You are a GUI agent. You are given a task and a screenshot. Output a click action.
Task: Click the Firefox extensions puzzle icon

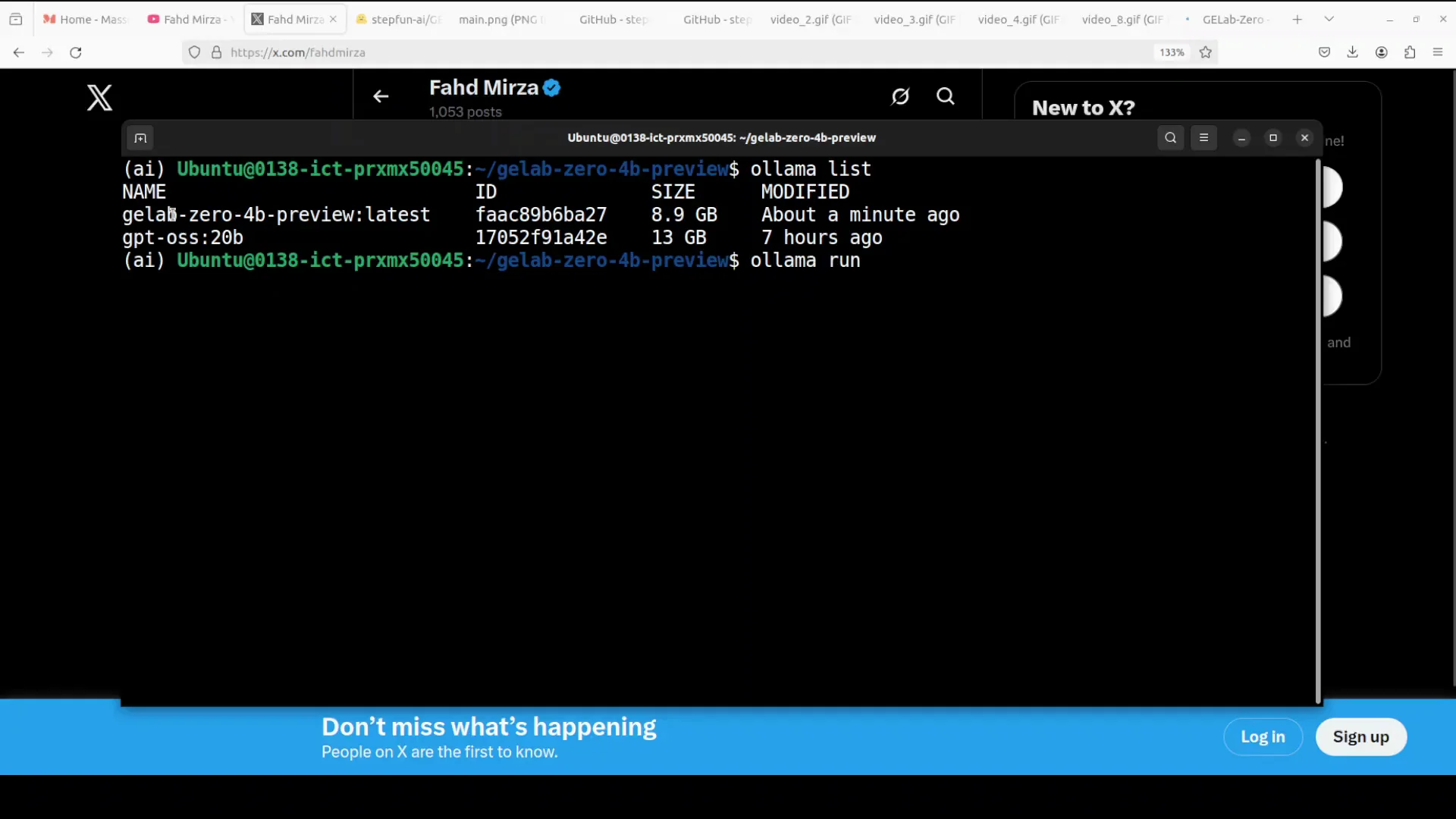[1410, 52]
